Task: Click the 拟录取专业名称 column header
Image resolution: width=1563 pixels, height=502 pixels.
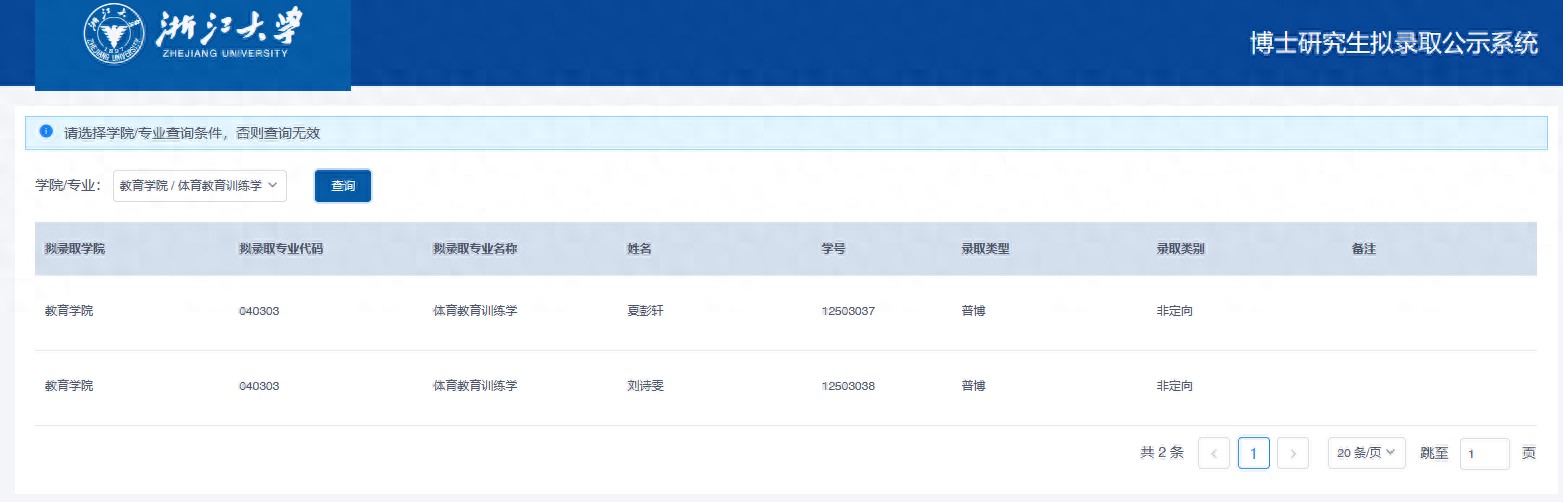Action: (x=475, y=249)
